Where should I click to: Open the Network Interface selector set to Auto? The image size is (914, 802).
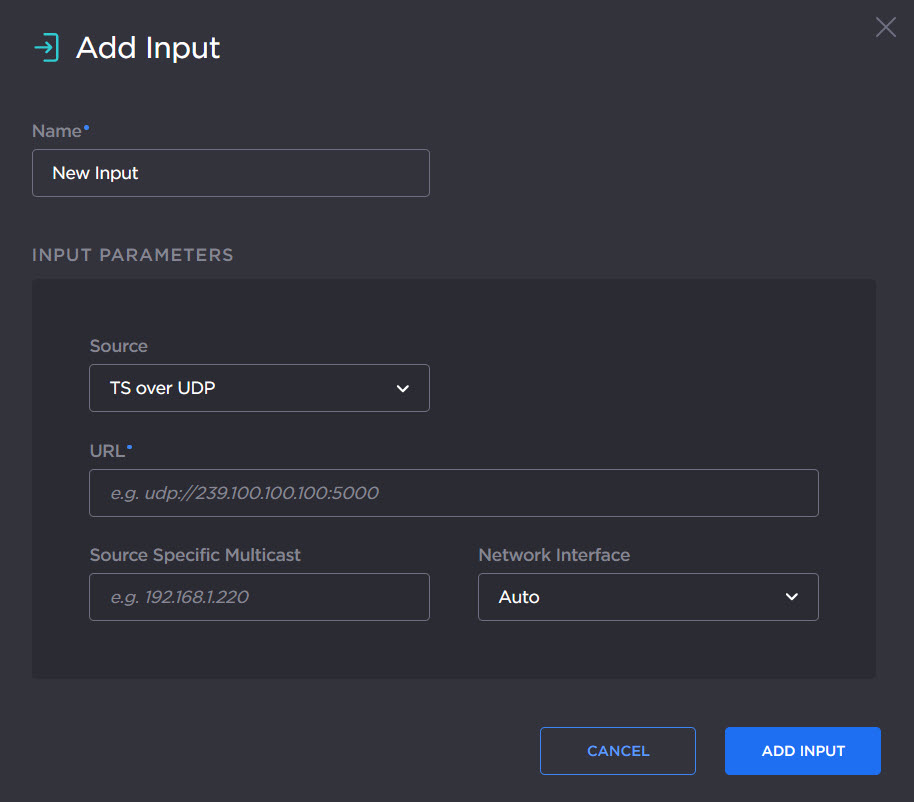pos(648,596)
